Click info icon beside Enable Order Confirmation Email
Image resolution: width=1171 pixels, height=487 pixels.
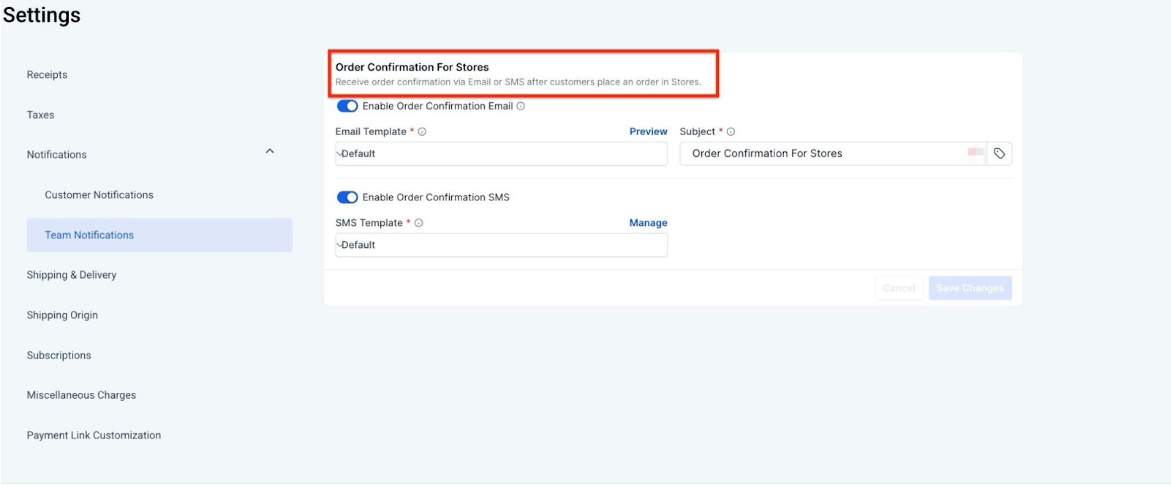pos(521,106)
